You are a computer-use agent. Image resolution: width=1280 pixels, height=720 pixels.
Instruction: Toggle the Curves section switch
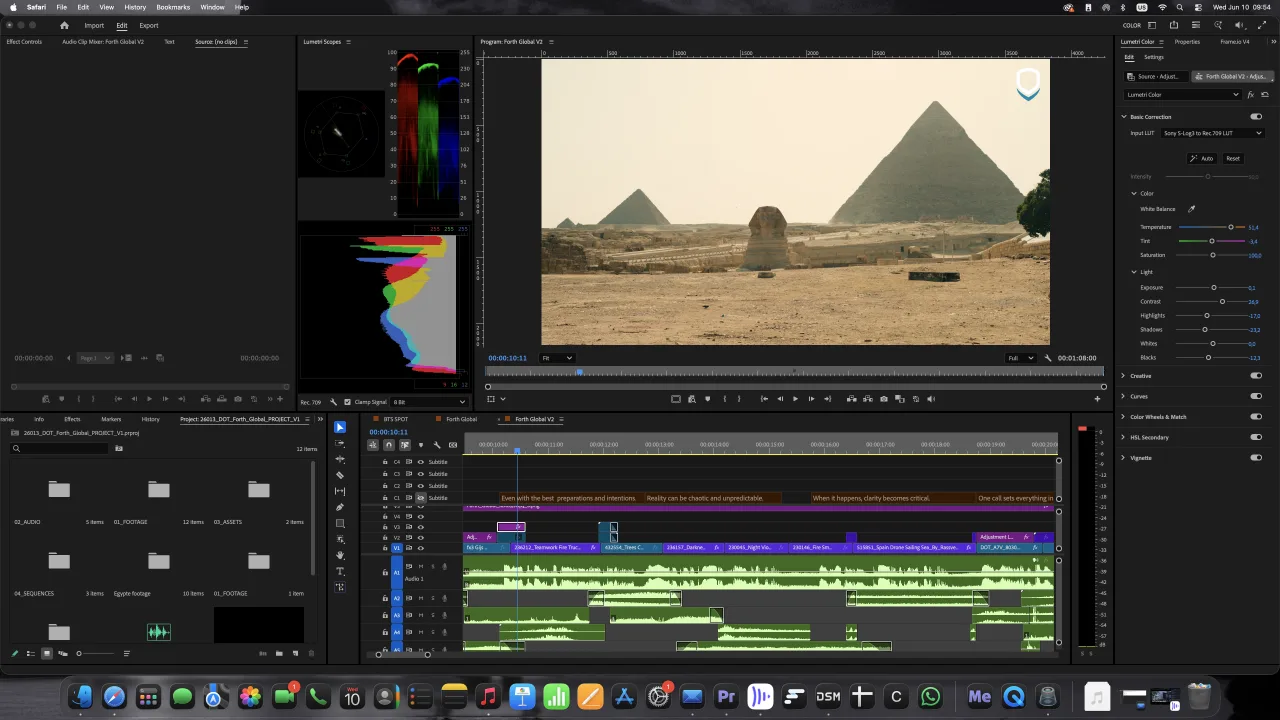point(1256,396)
